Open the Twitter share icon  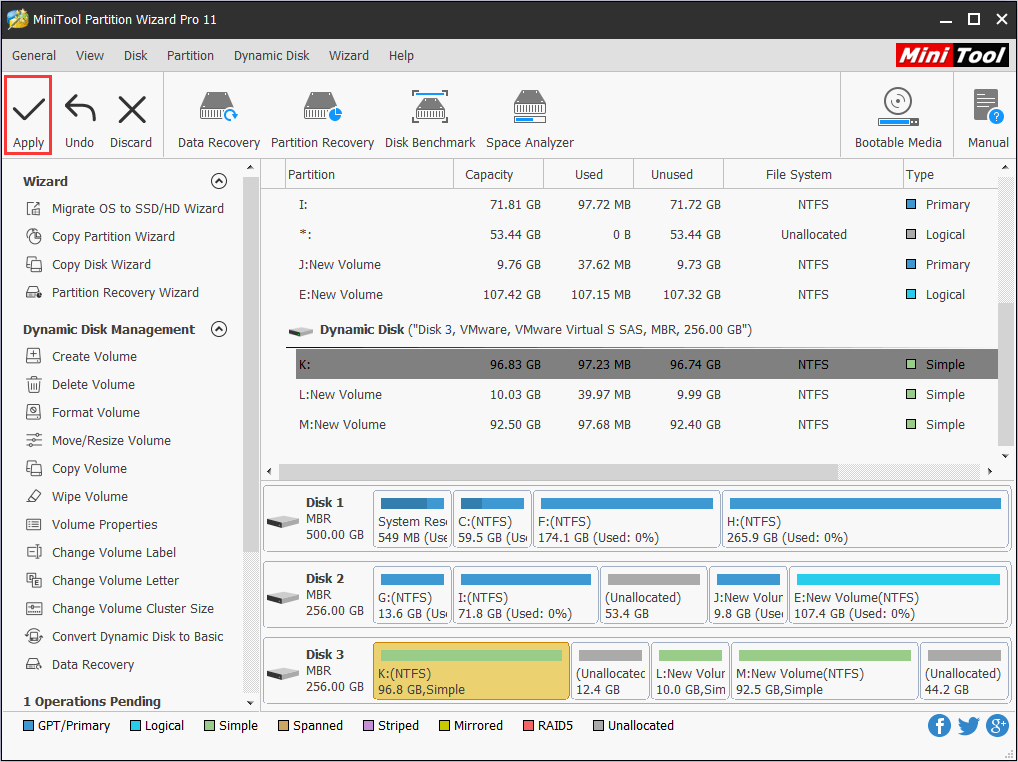pos(968,726)
